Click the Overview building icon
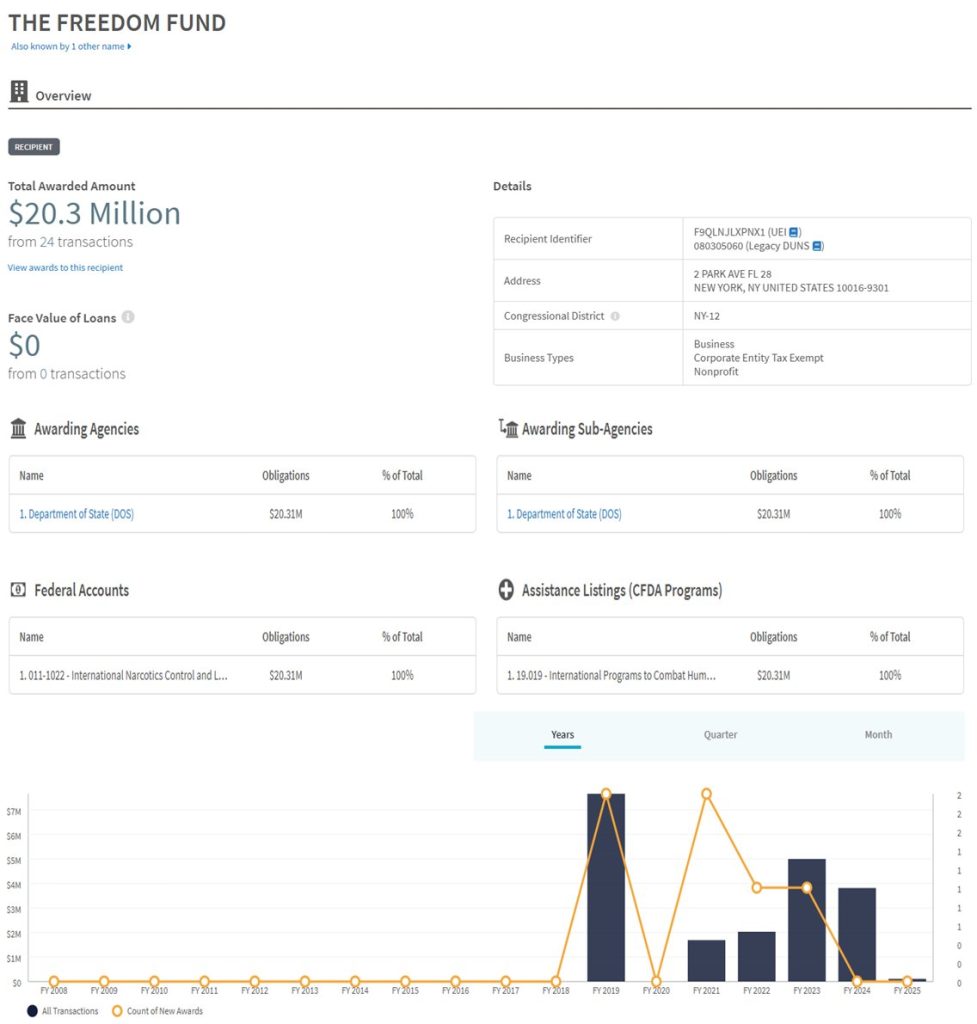Image resolution: width=977 pixels, height=1024 pixels. tap(18, 93)
